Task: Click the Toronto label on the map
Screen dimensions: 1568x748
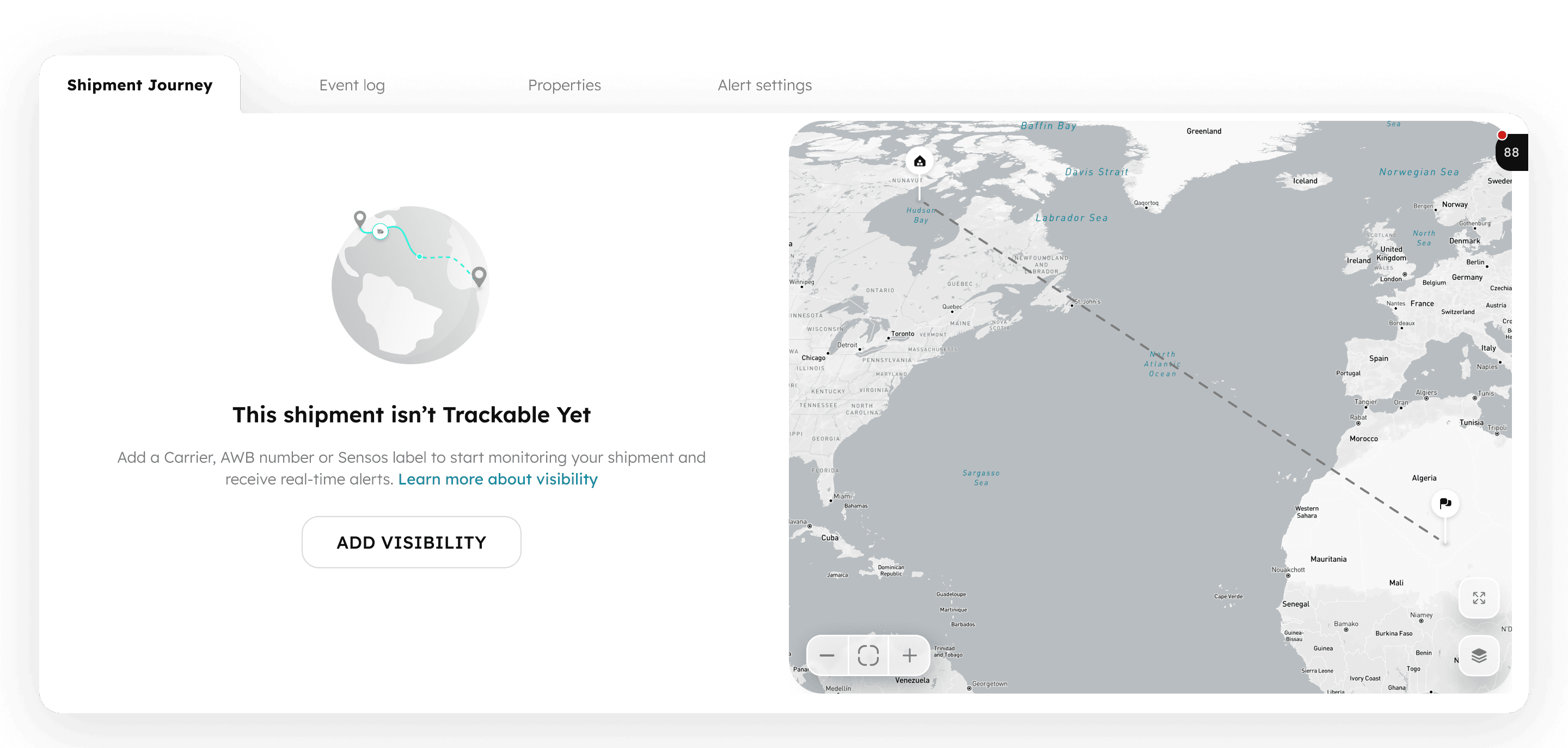Action: (902, 334)
